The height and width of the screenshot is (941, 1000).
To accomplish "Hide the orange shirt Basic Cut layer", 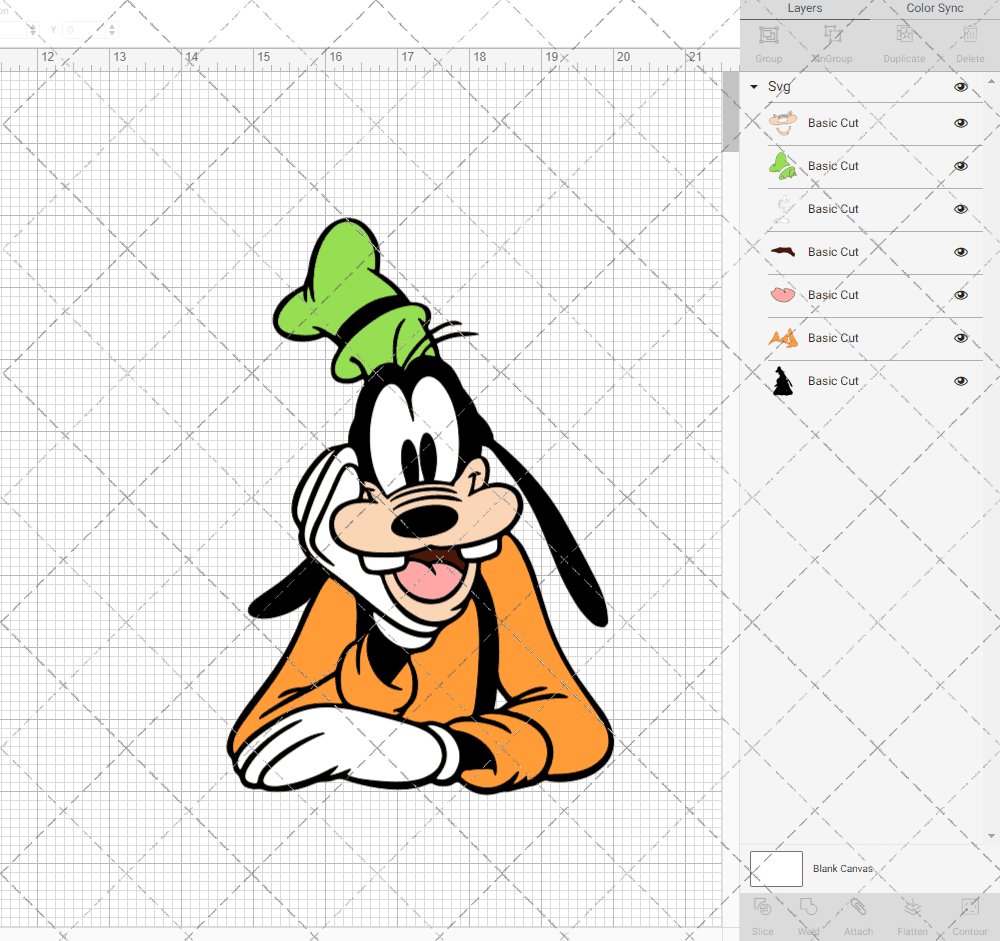I will [960, 338].
